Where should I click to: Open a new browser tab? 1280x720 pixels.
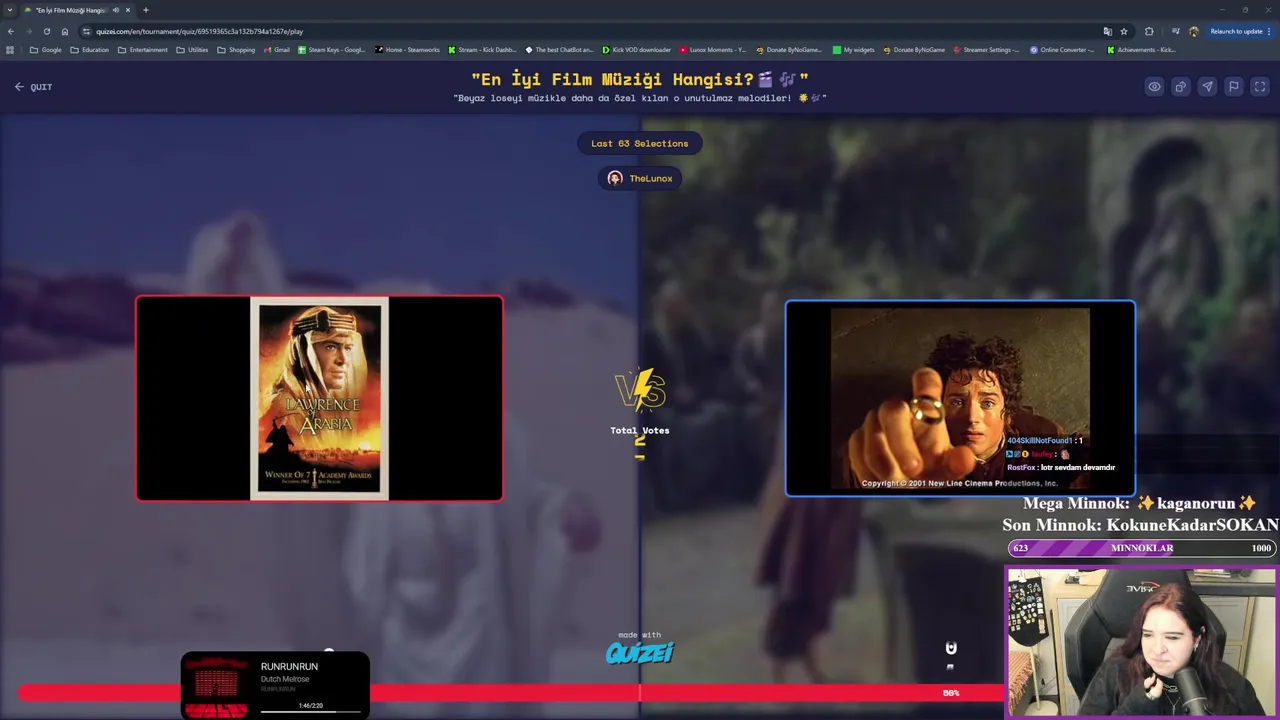pyautogui.click(x=146, y=10)
